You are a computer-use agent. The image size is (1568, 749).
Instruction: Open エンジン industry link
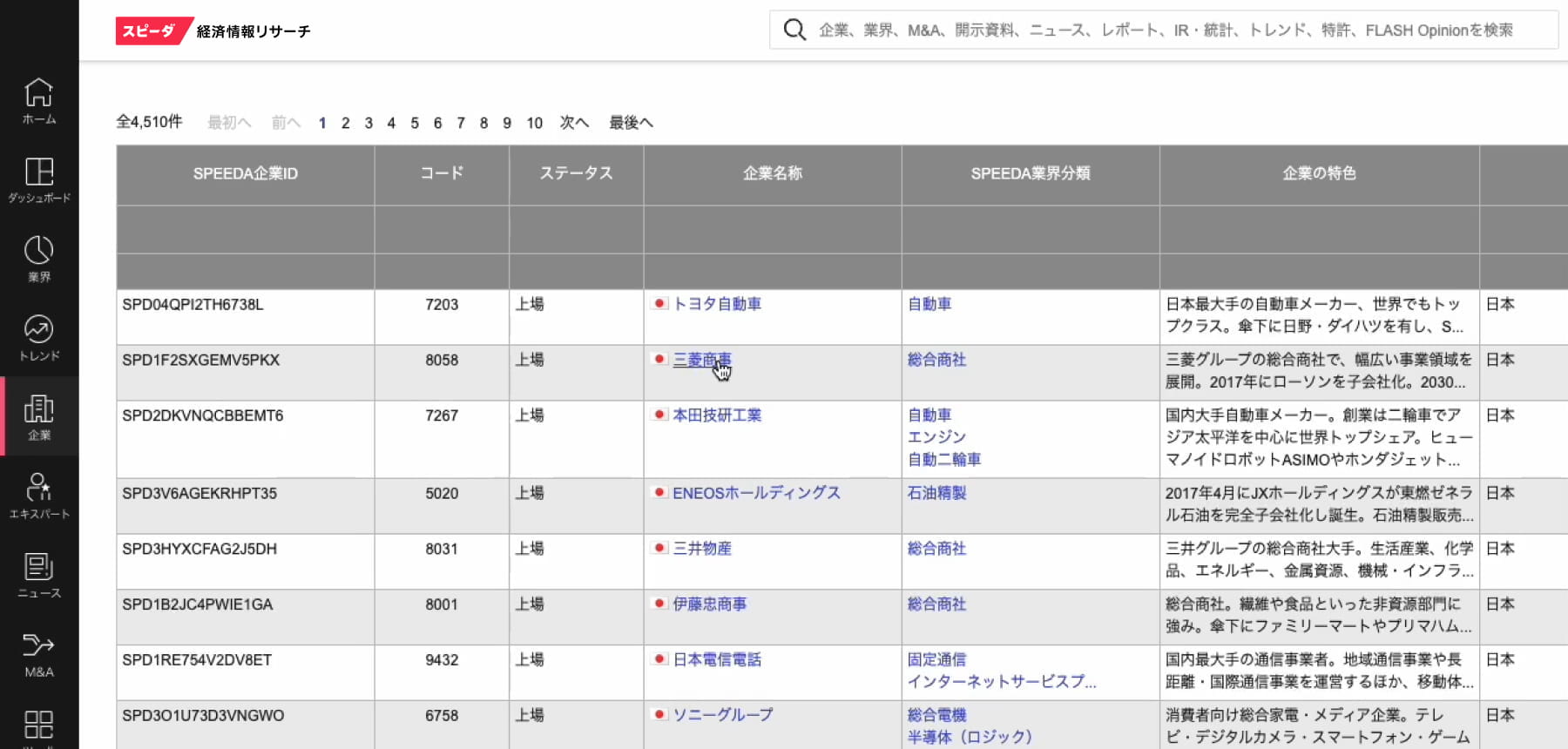pos(936,437)
